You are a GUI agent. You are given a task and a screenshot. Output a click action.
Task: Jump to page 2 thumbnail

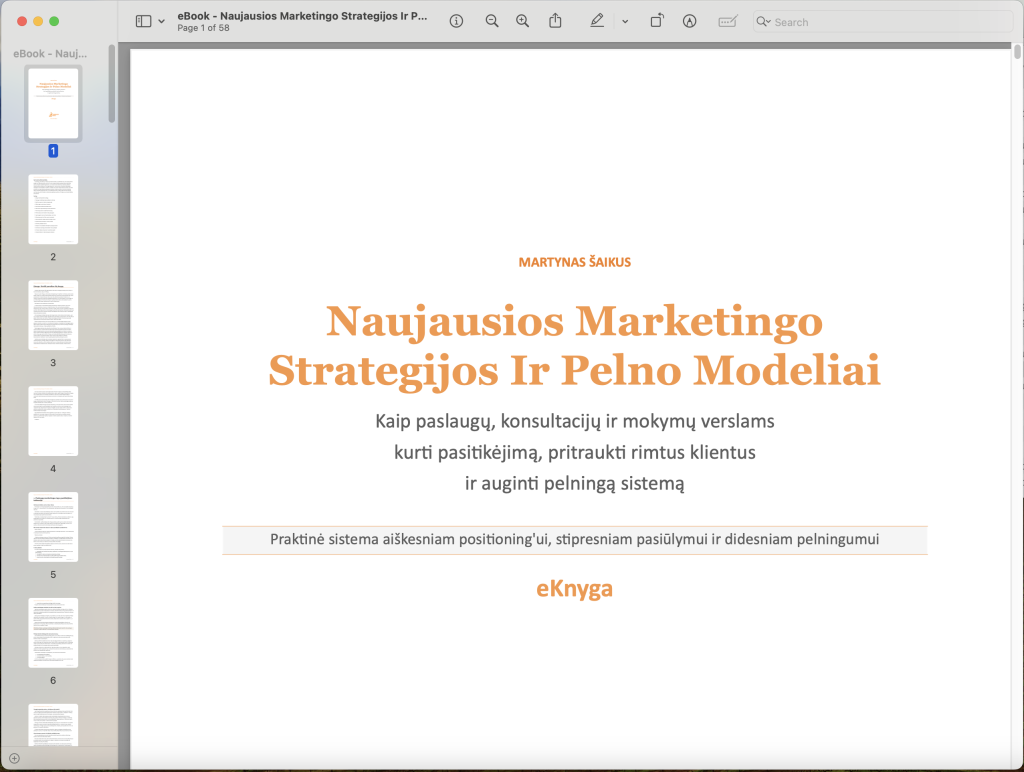tap(54, 209)
